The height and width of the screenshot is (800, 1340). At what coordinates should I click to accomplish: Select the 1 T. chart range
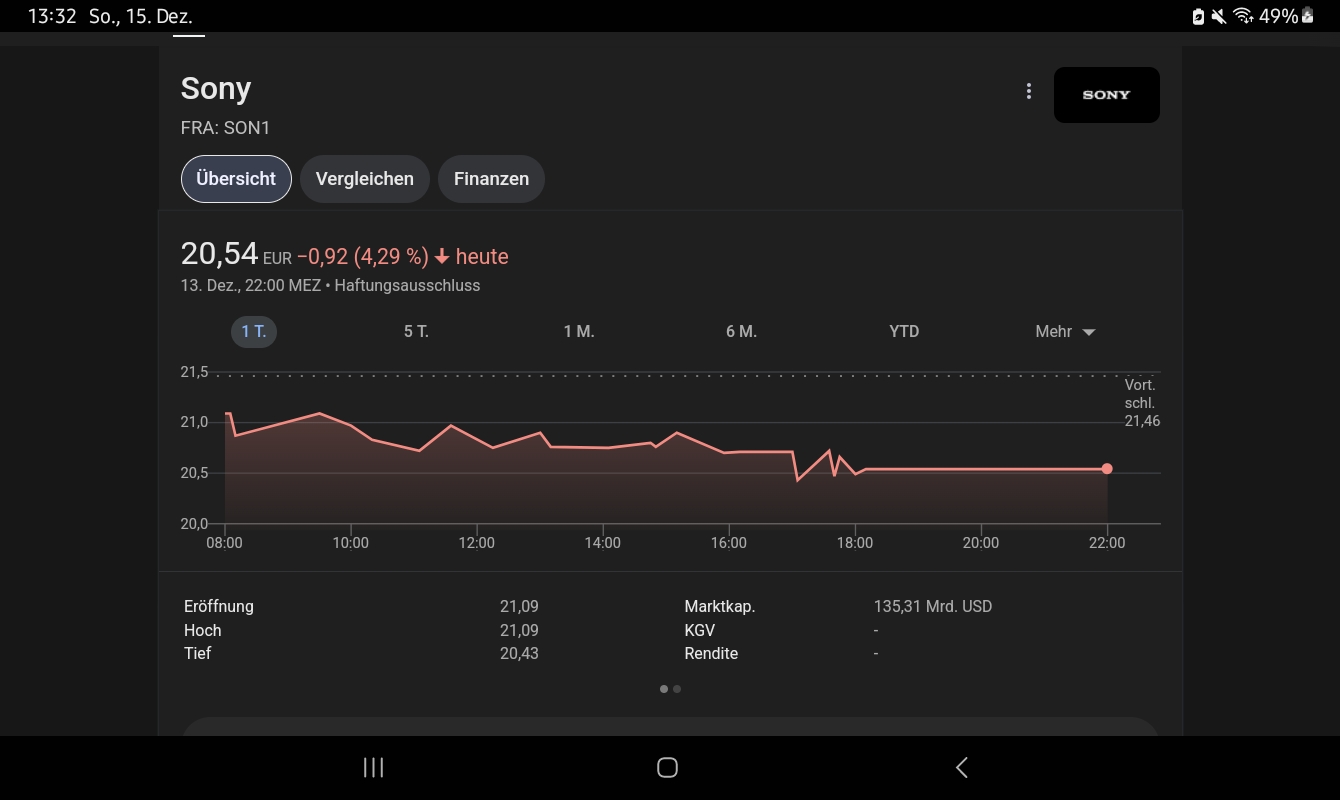pyautogui.click(x=254, y=331)
